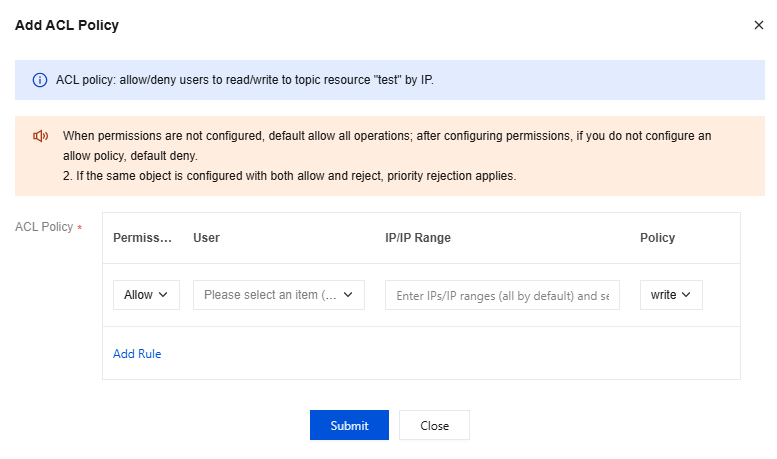Click the Add Rule link

tap(137, 354)
